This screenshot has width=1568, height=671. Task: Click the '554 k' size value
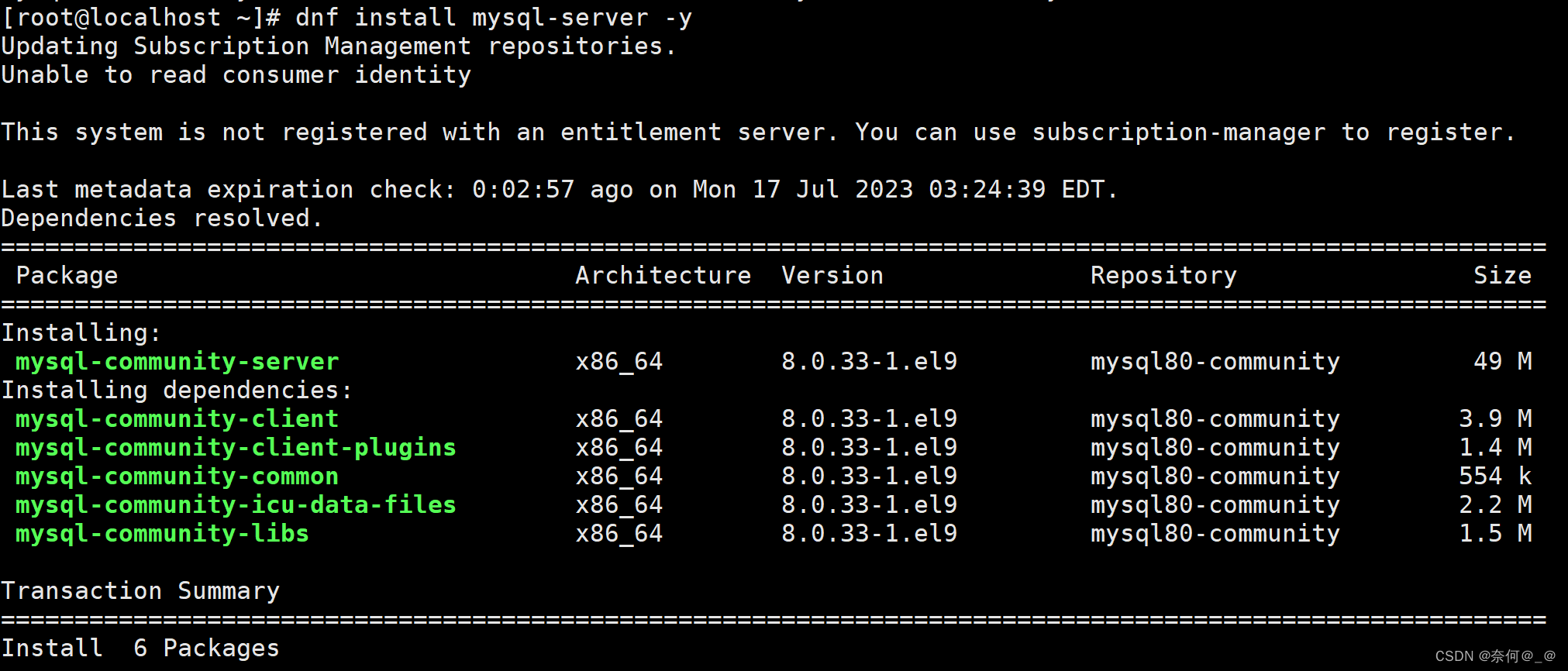click(1495, 477)
